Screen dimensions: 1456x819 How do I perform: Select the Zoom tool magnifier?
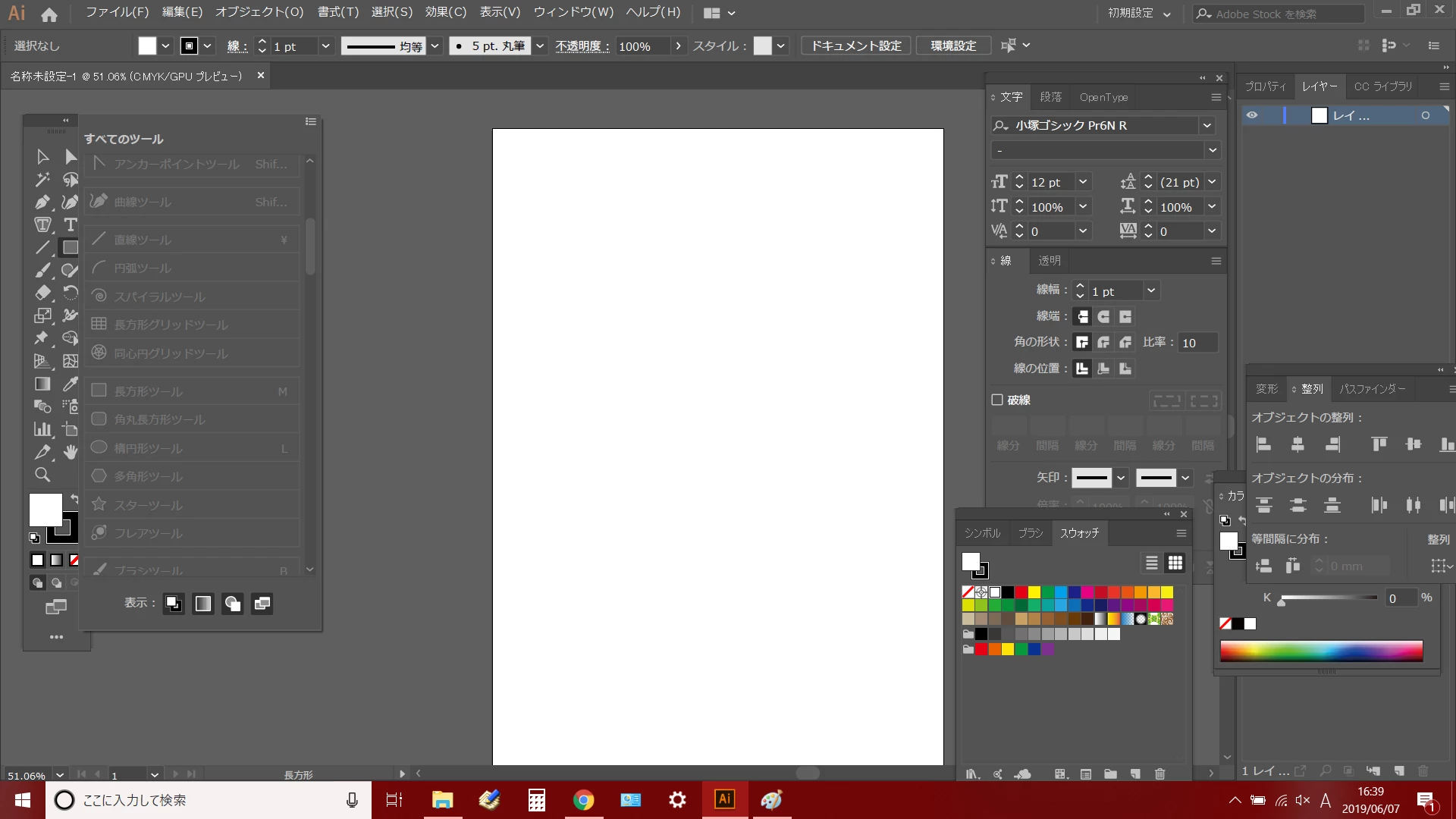(42, 475)
